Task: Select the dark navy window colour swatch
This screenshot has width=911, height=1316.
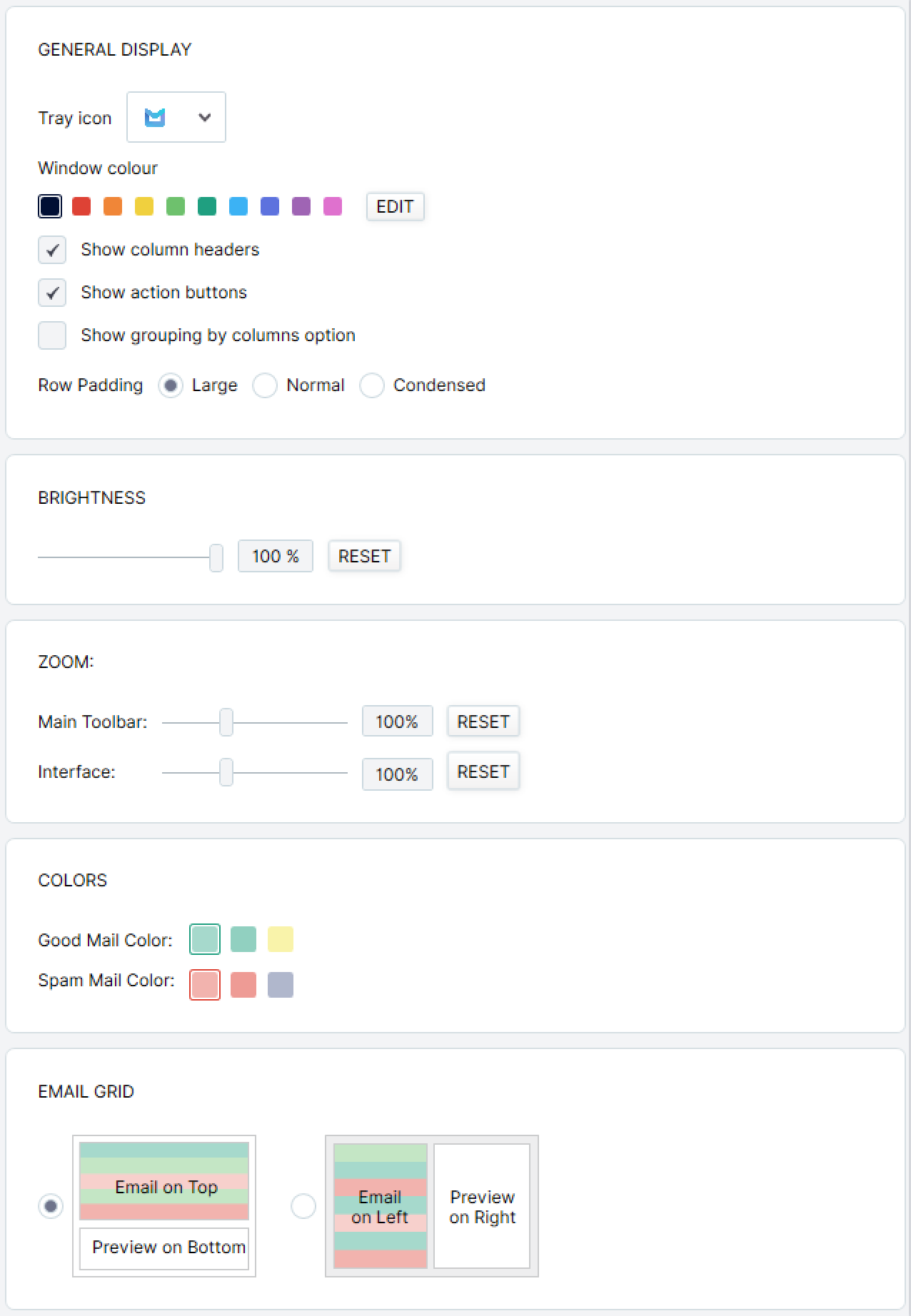Action: pos(50,206)
